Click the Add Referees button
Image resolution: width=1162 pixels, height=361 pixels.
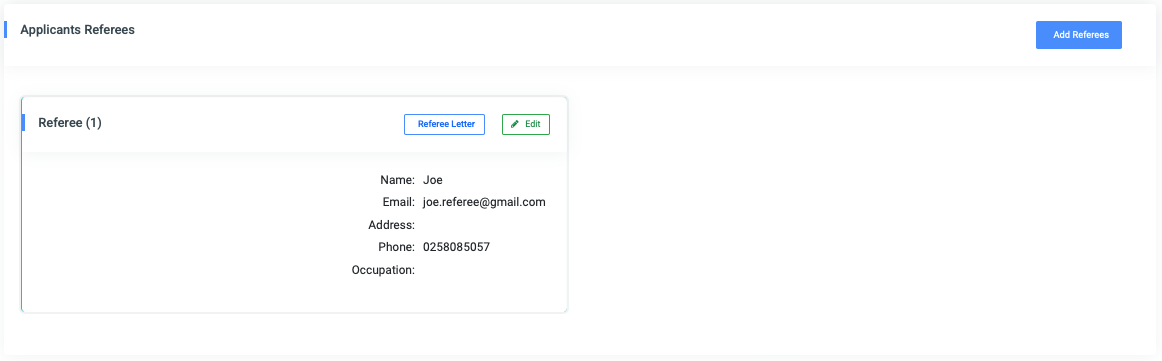pyautogui.click(x=1078, y=35)
